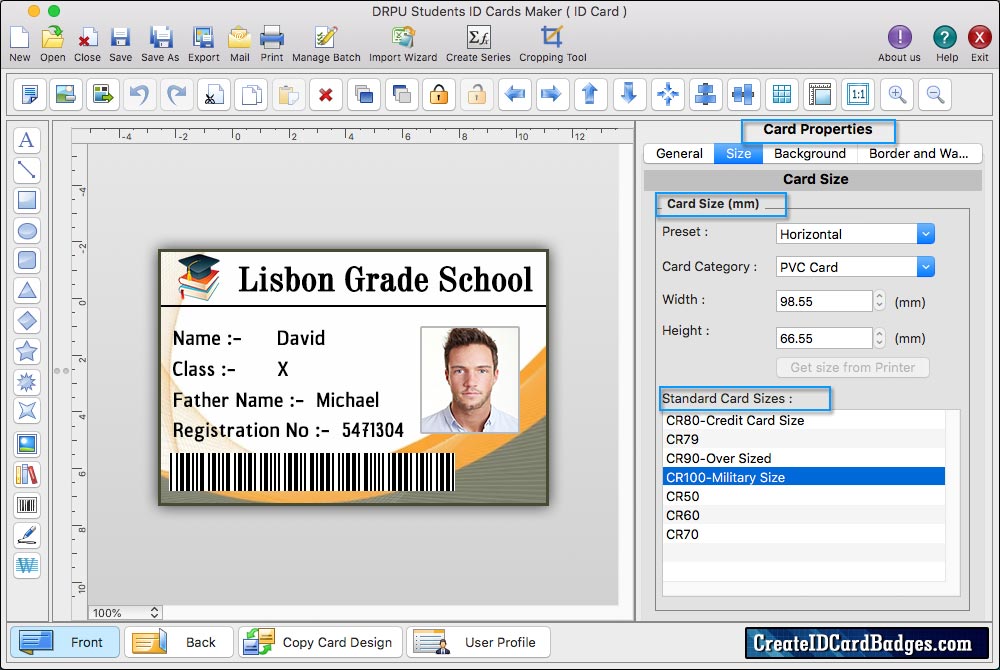The image size is (1000, 670).
Task: Select CR90-Over Sized option
Action: click(804, 458)
